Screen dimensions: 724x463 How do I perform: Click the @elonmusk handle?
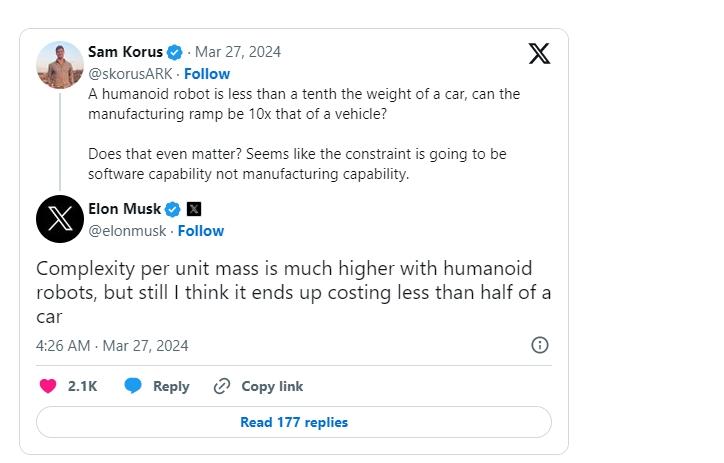tap(127, 230)
